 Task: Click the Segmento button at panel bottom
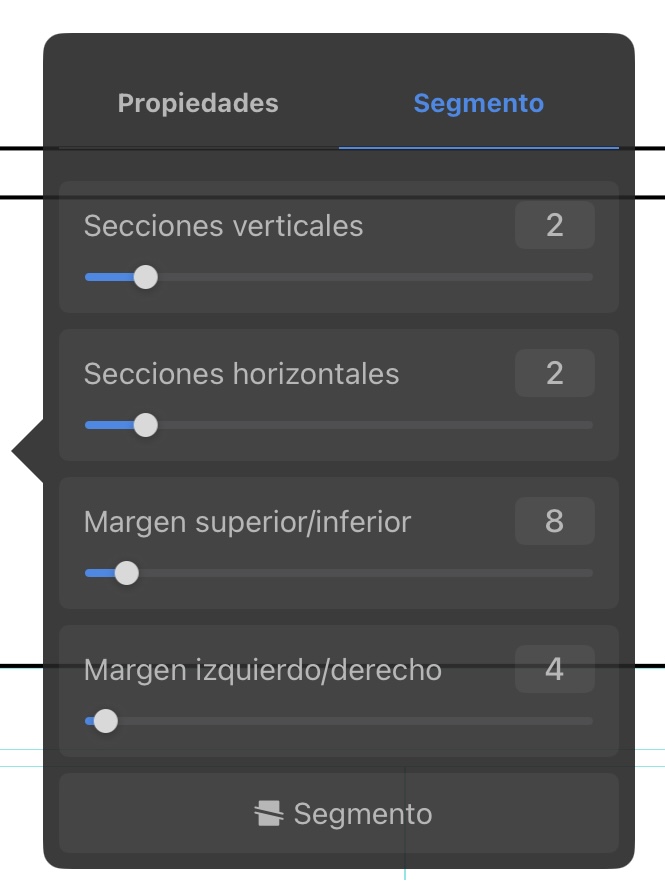coord(339,813)
